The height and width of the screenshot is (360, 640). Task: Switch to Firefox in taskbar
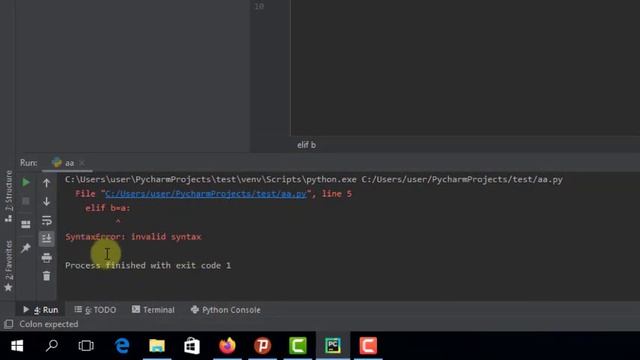[x=227, y=346]
